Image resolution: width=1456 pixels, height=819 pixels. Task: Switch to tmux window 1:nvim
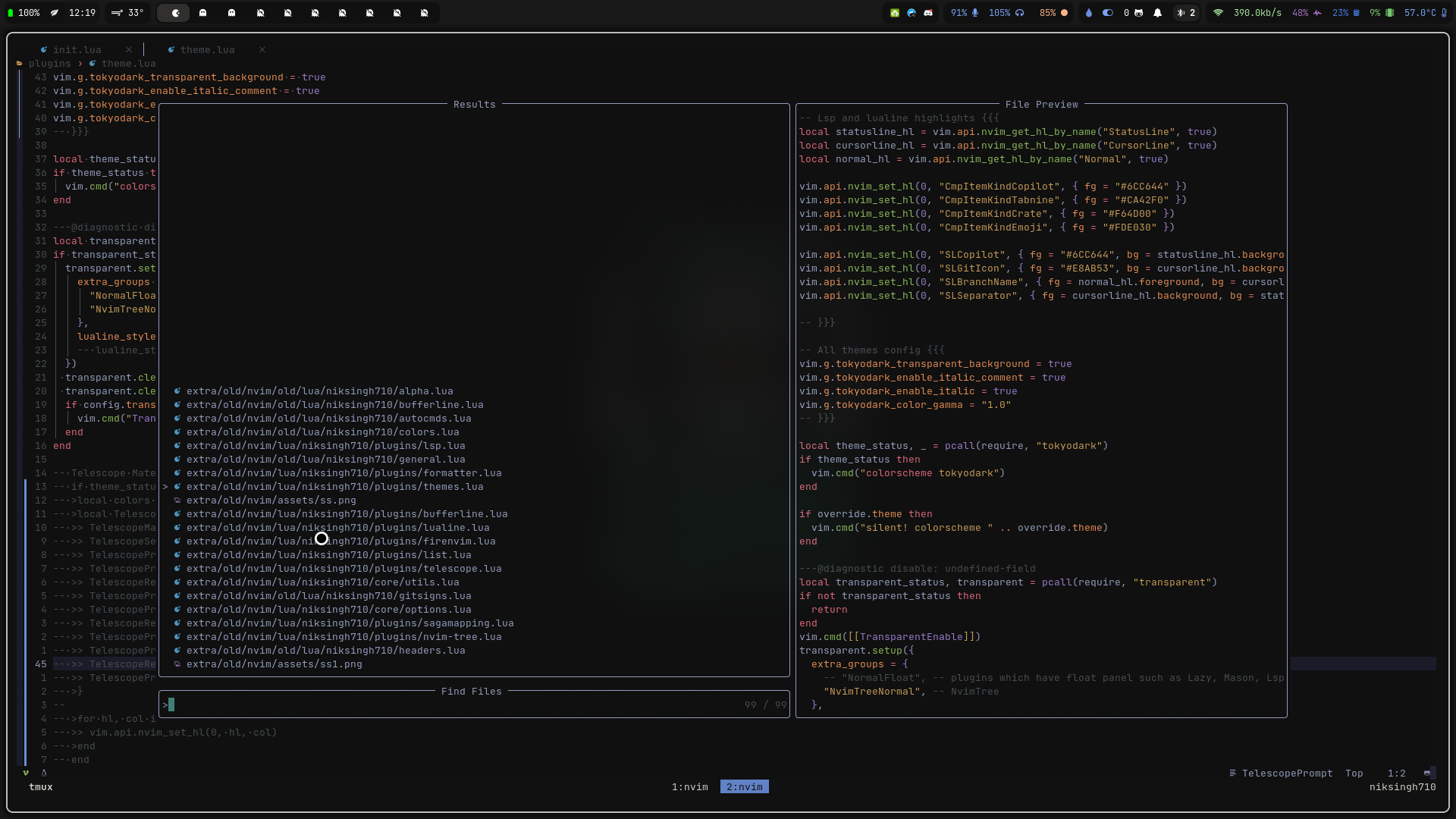(689, 787)
